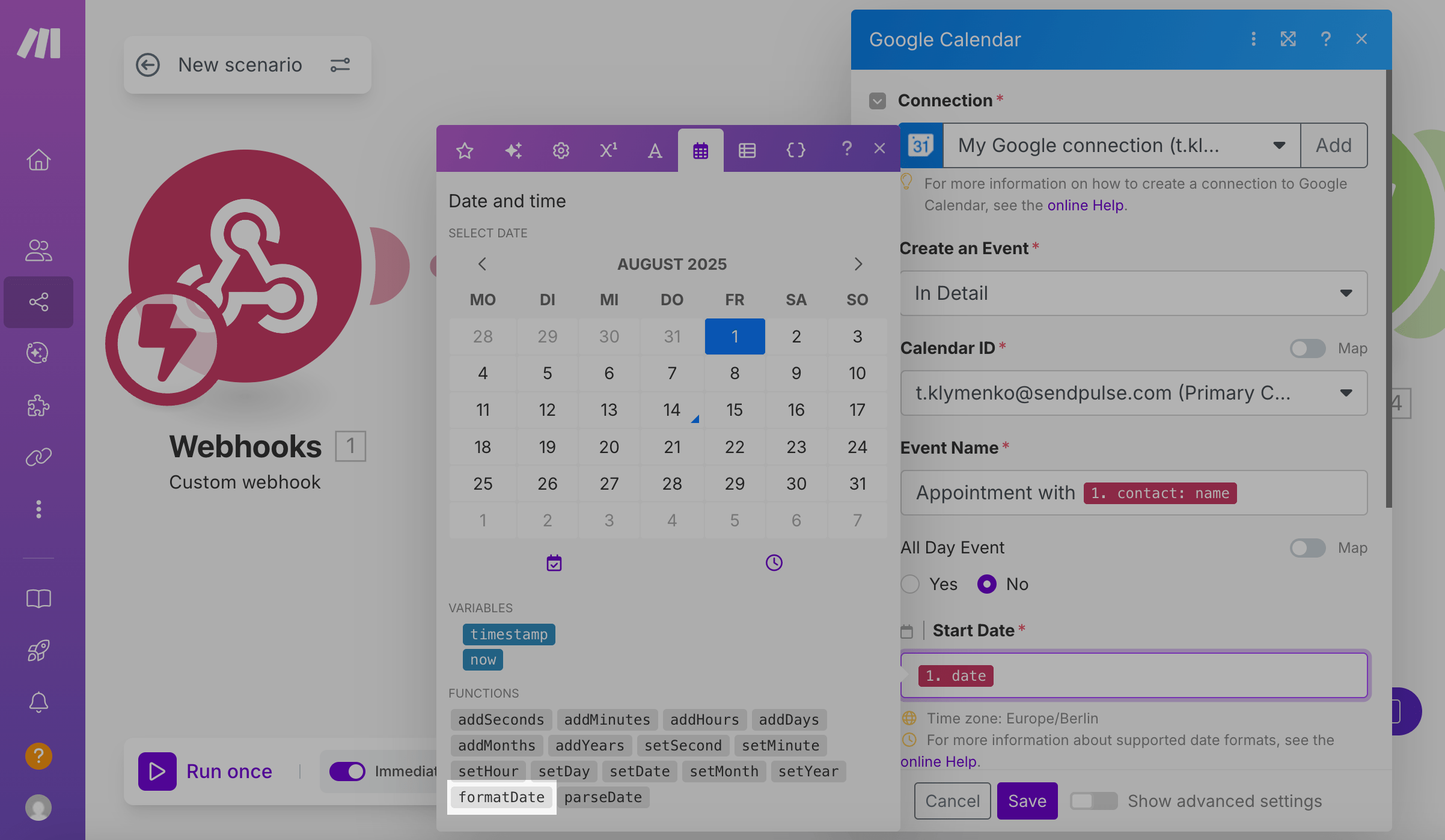Screen dimensions: 1445x840
Task: Select Yes for All Day Event
Action: (911, 584)
